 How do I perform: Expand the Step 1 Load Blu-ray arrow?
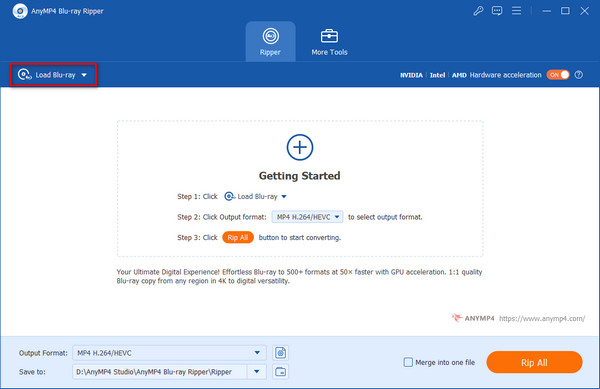(x=284, y=197)
